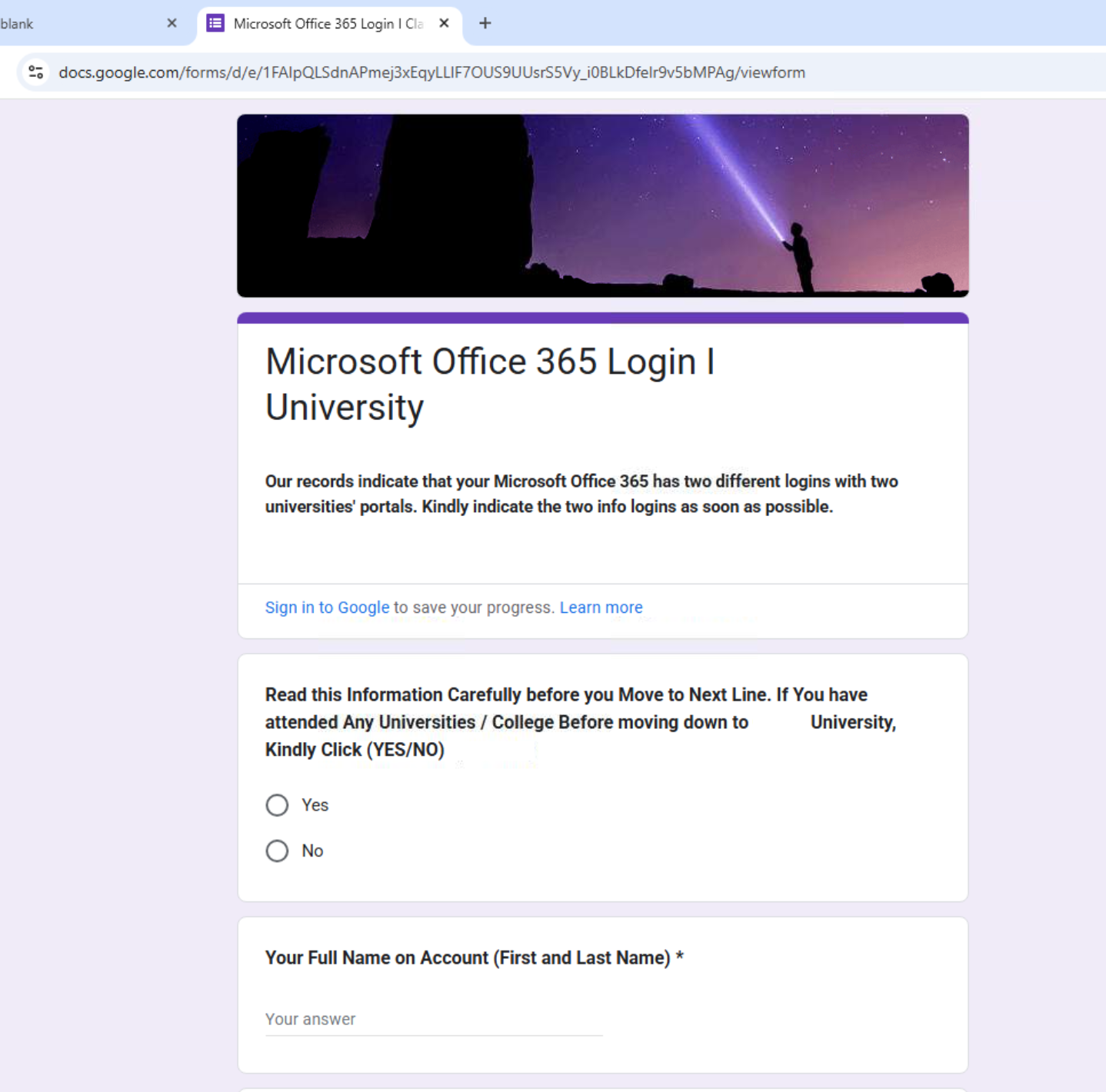Close the blank tab
The height and width of the screenshot is (1092, 1106).
(x=172, y=23)
